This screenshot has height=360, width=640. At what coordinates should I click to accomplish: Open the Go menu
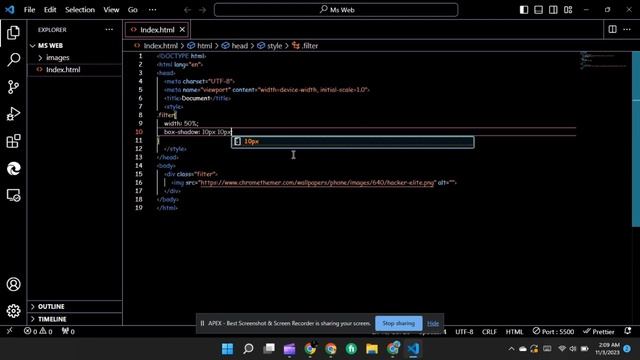[x=133, y=10]
